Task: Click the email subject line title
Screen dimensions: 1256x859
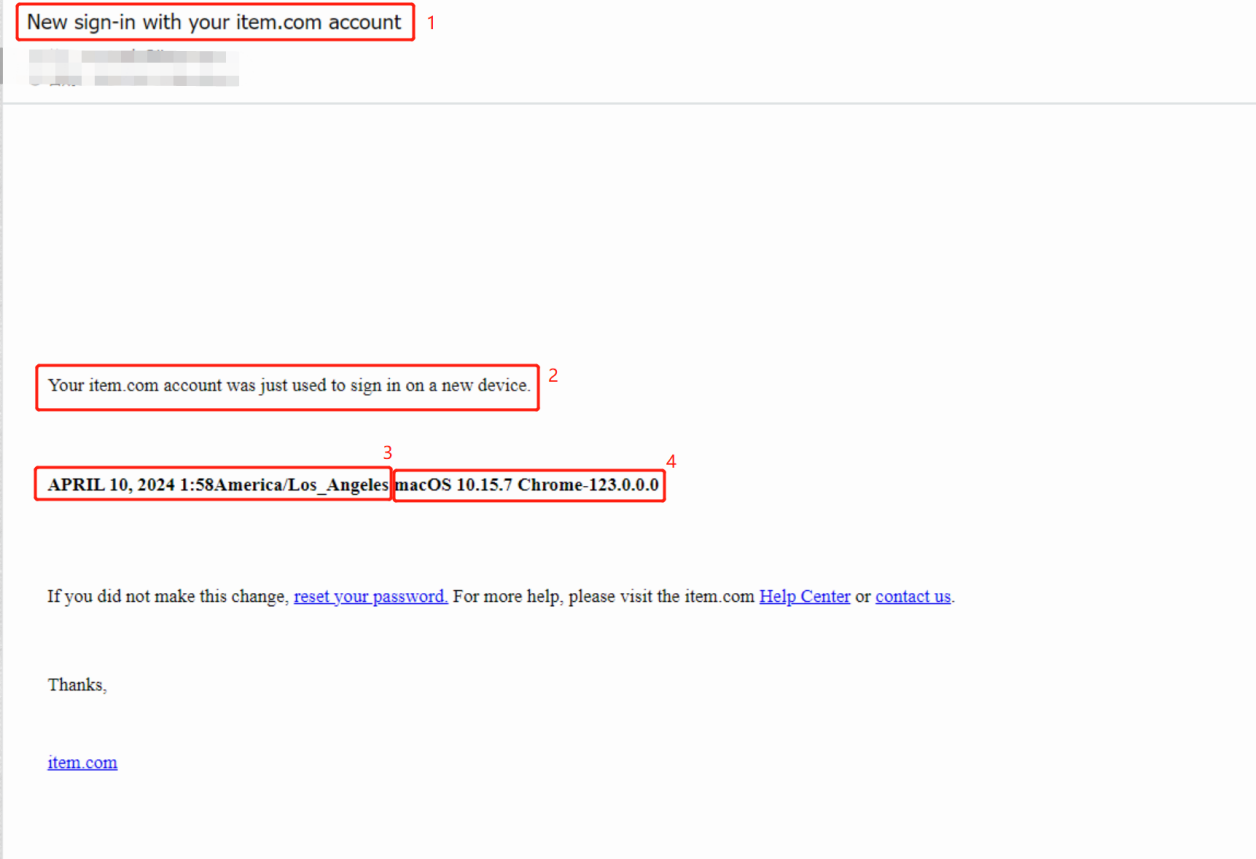Action: point(214,23)
